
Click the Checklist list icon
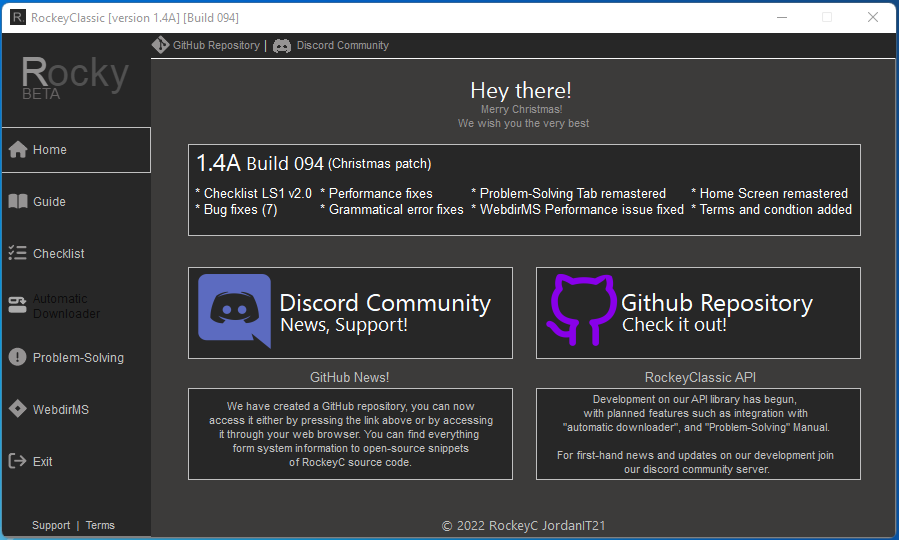(x=17, y=254)
